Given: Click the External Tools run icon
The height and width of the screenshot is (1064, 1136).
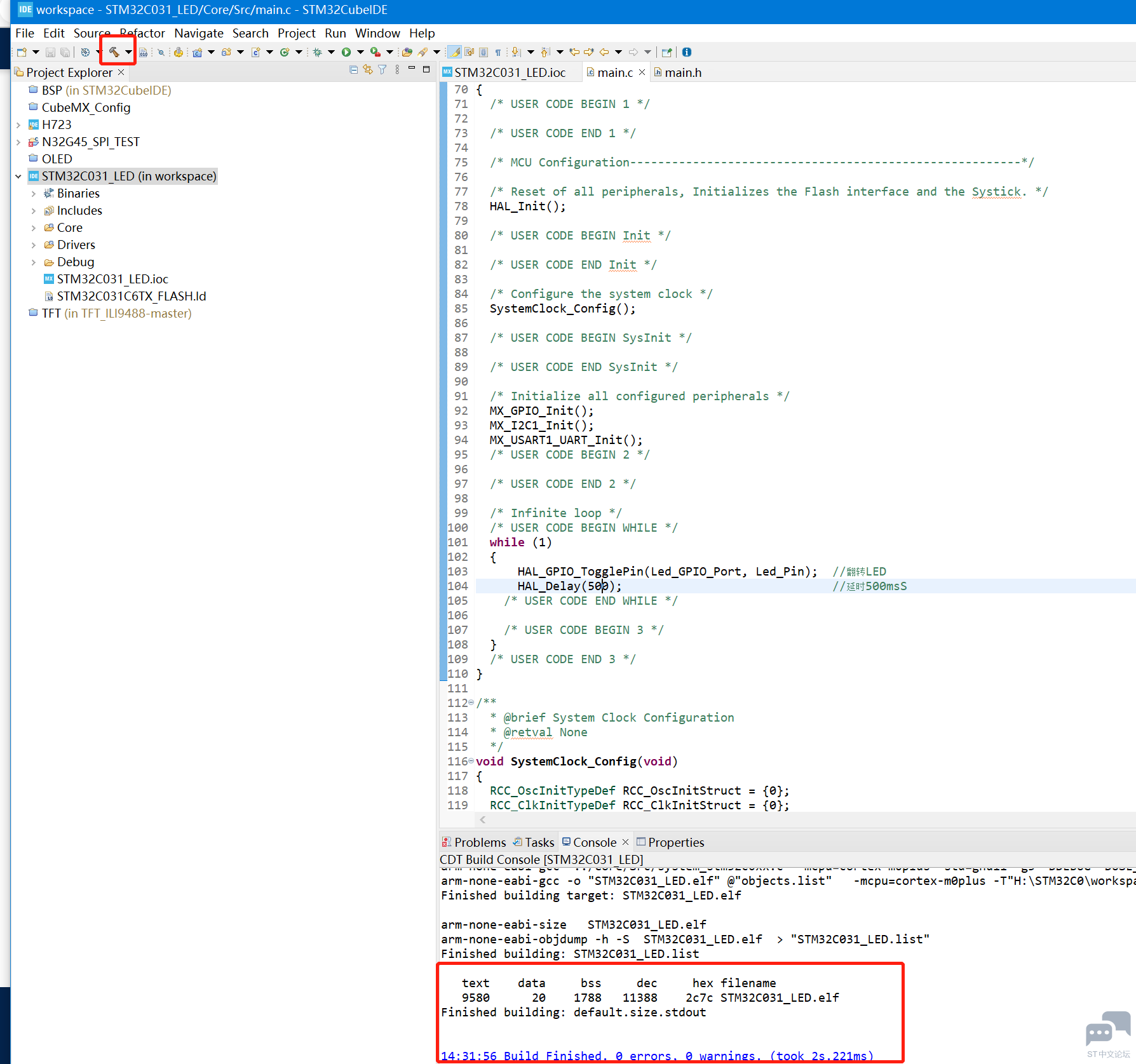Looking at the screenshot, I should tap(375, 52).
